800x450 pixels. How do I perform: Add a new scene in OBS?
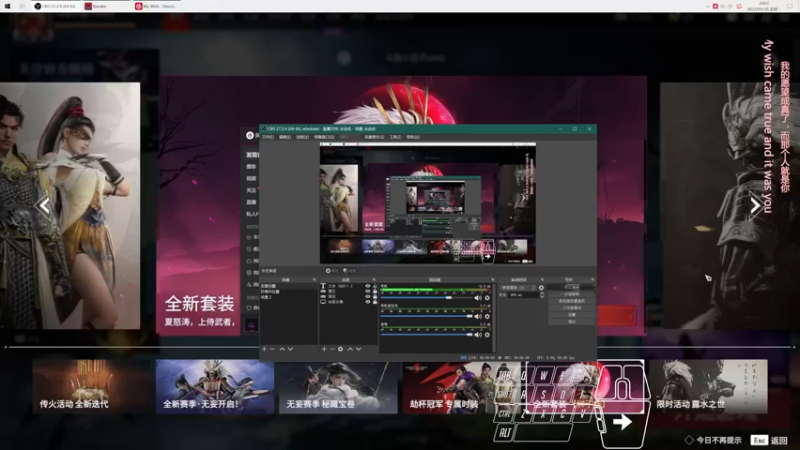[x=264, y=349]
